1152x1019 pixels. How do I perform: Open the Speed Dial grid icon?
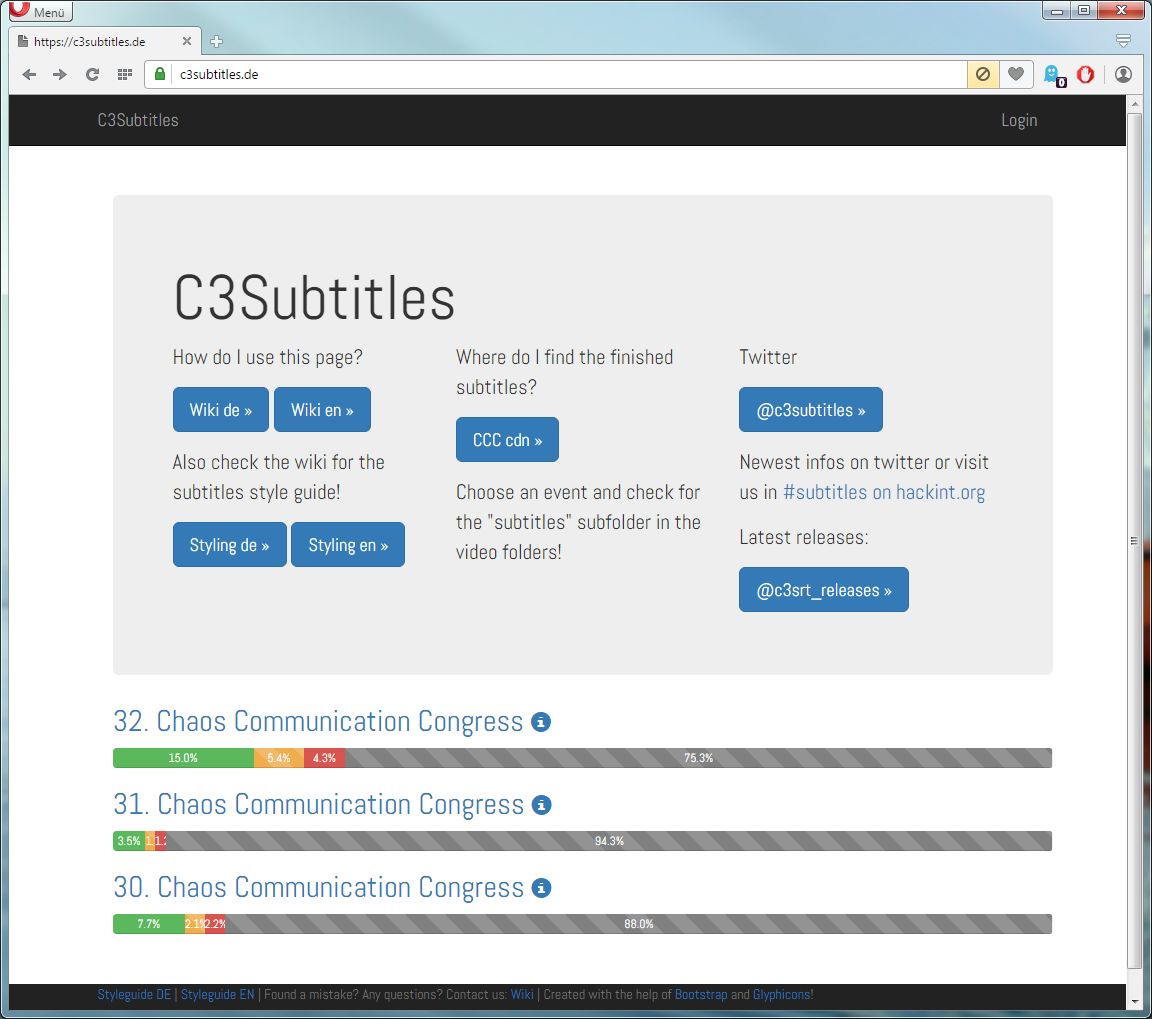[x=124, y=74]
